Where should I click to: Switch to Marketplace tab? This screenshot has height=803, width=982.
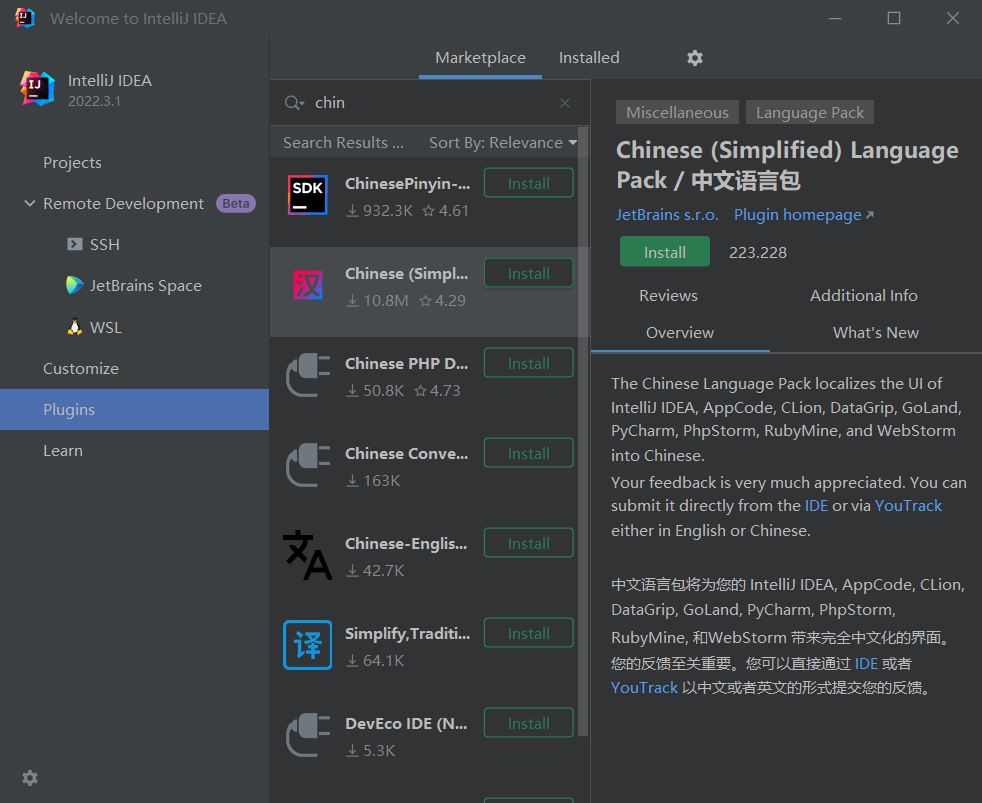point(480,58)
